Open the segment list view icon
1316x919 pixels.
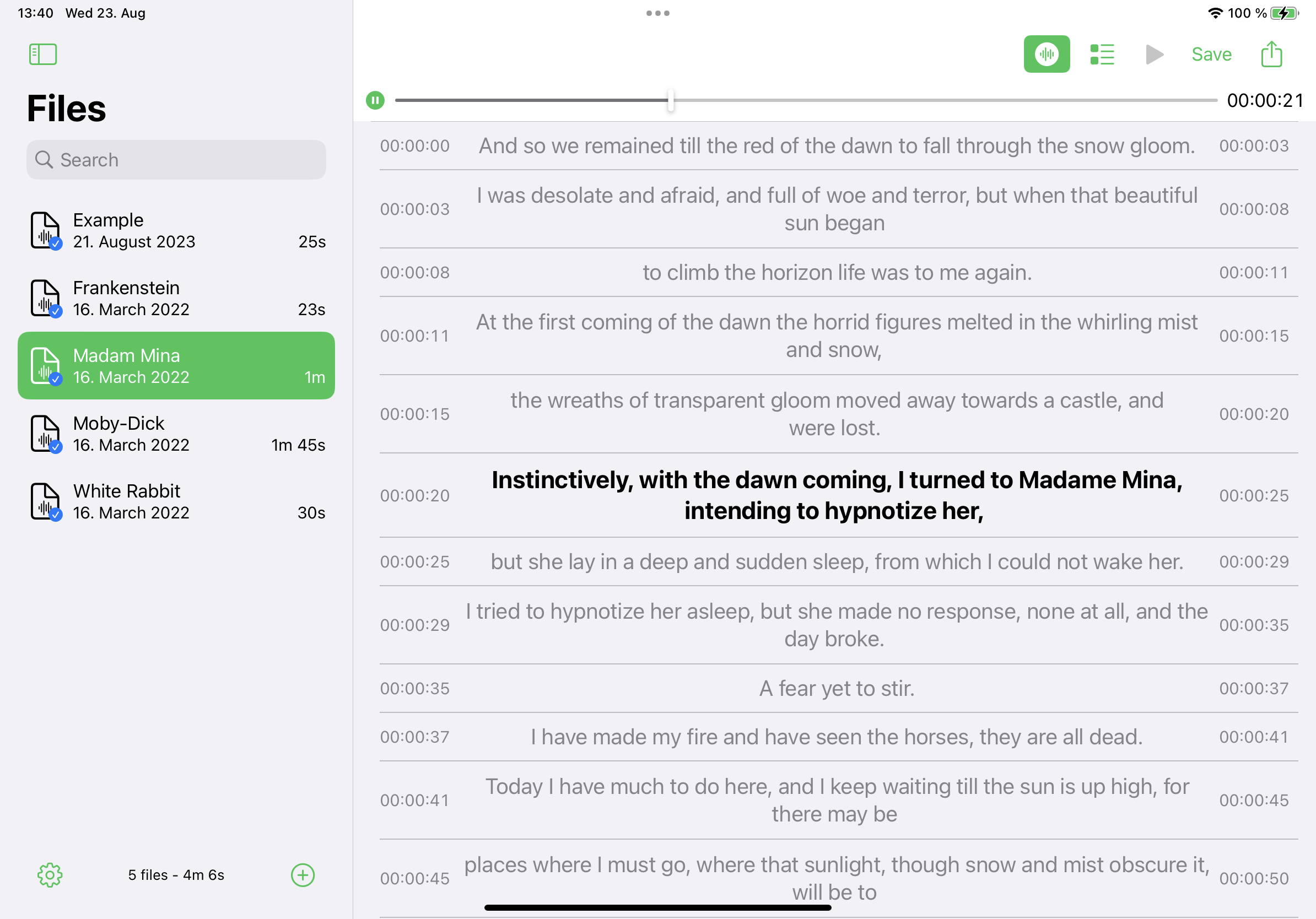click(1102, 55)
